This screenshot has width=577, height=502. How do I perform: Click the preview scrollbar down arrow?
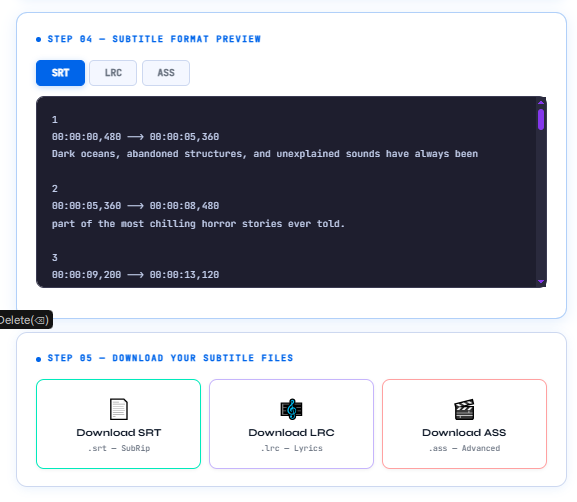point(541,282)
